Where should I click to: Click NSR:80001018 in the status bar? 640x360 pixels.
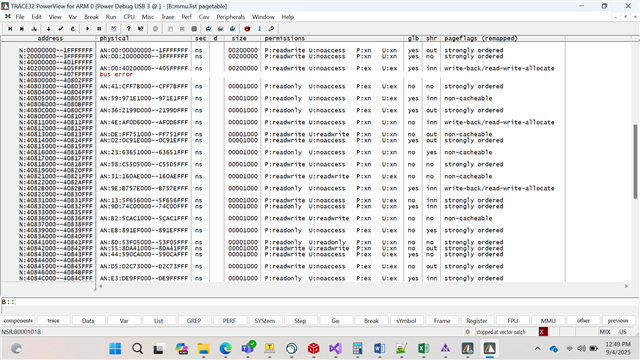21,332
